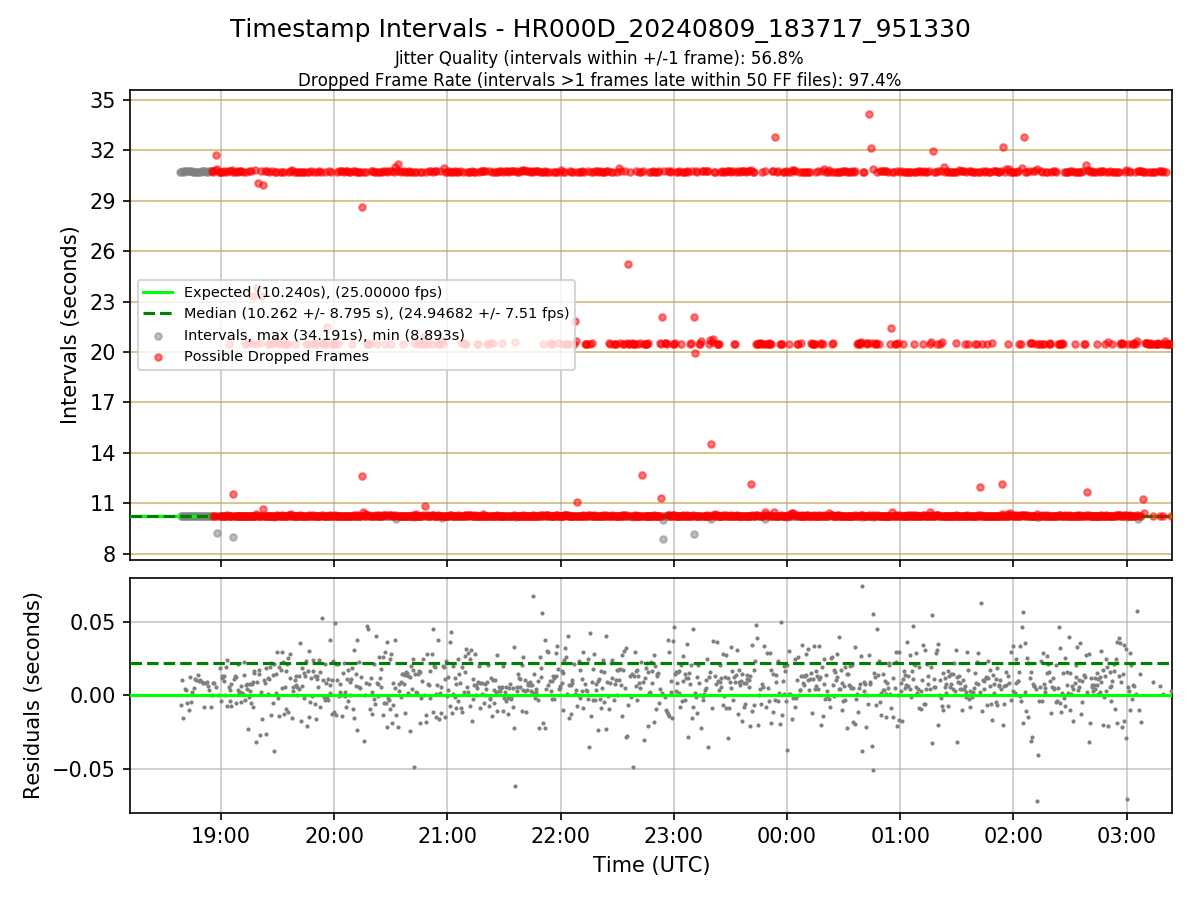The image size is (1200, 900).
Task: Click the solid green Expected line legend swatch
Action: (158, 292)
